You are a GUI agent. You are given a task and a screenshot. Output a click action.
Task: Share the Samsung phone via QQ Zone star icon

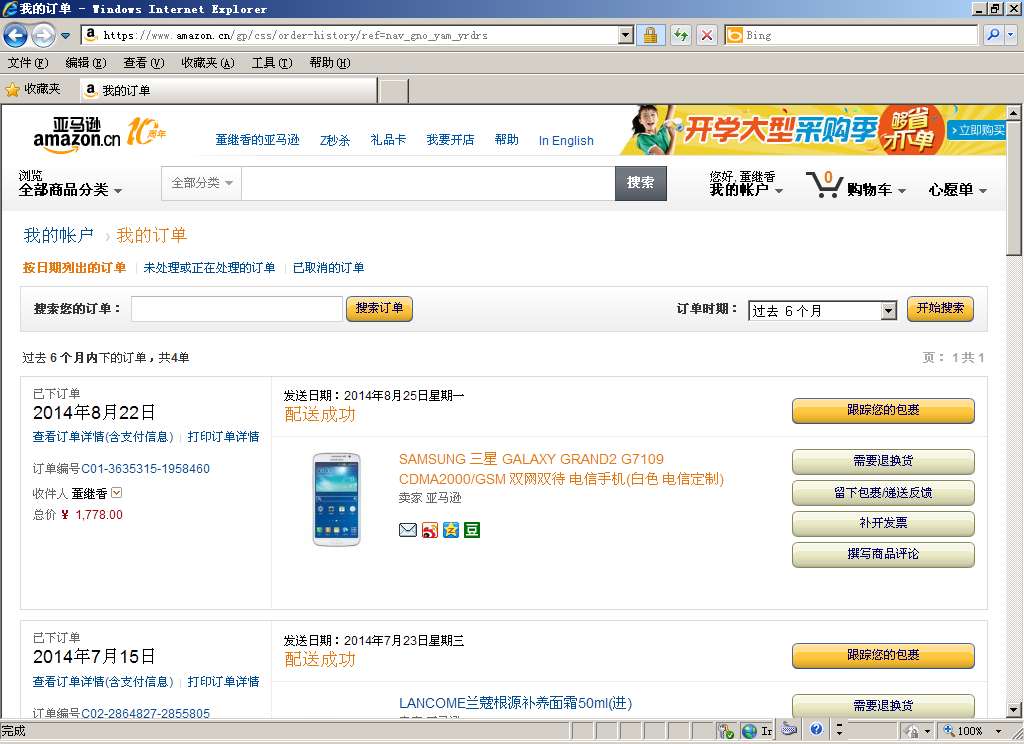point(451,530)
